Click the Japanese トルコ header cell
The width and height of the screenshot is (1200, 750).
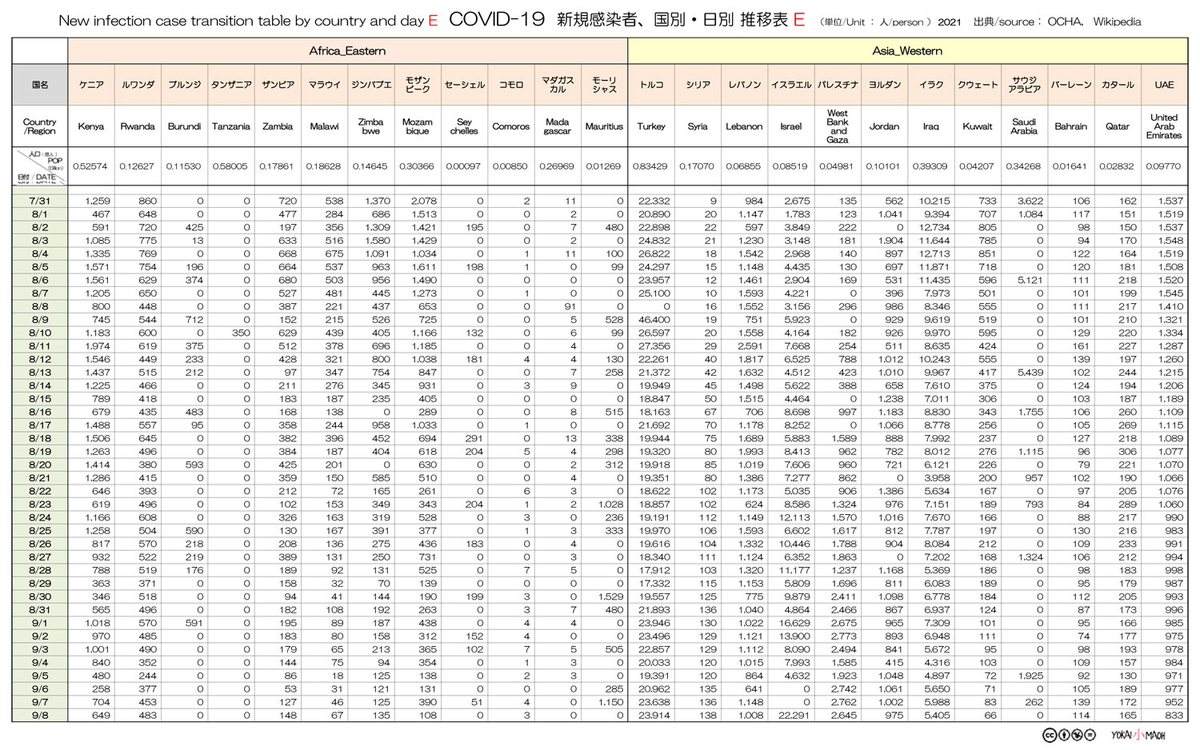(651, 86)
